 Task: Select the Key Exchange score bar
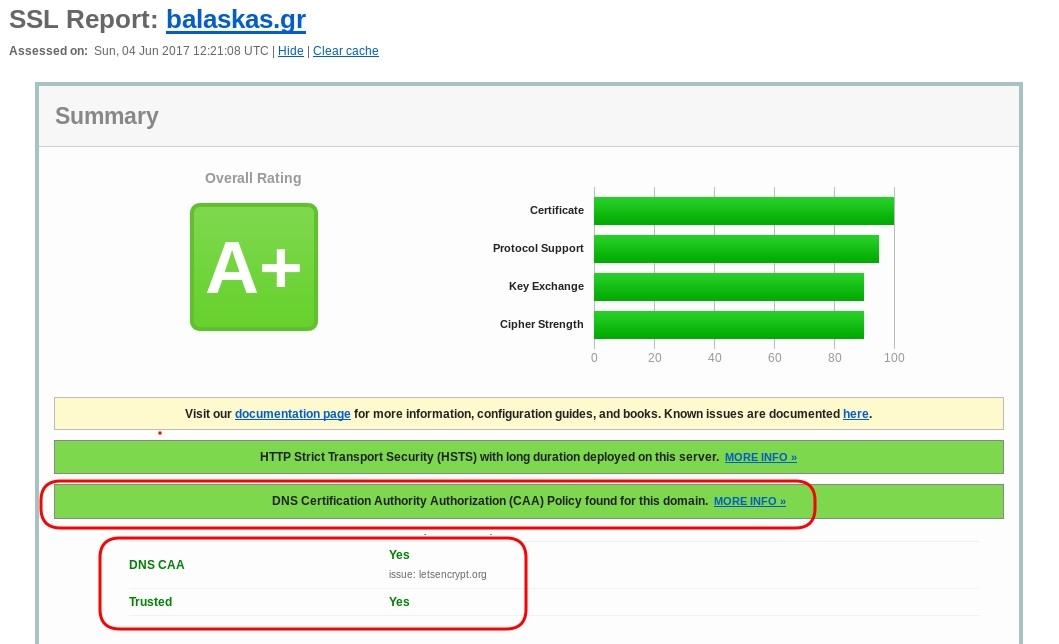pyautogui.click(x=728, y=287)
